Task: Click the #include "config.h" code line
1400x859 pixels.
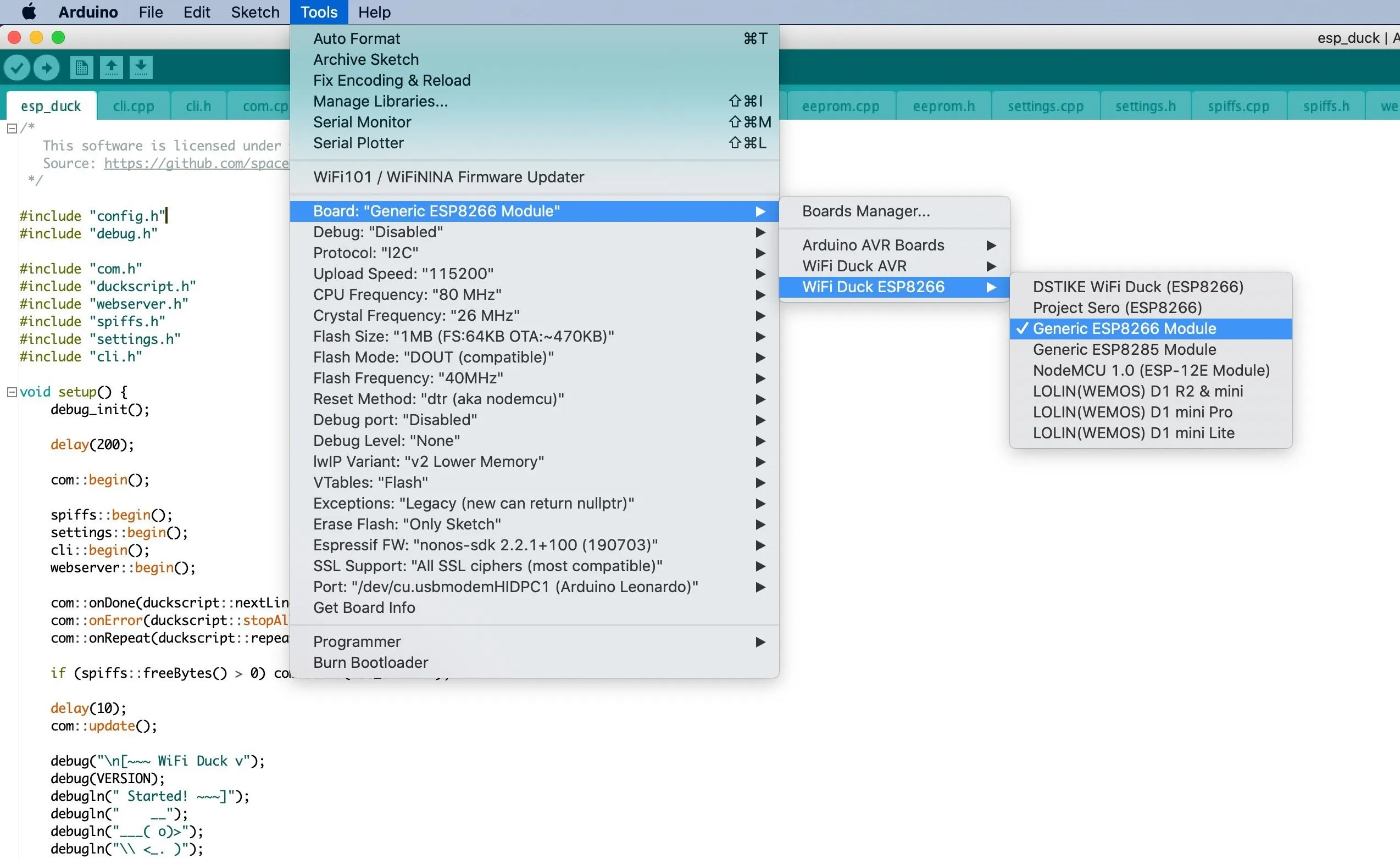Action: (x=93, y=216)
